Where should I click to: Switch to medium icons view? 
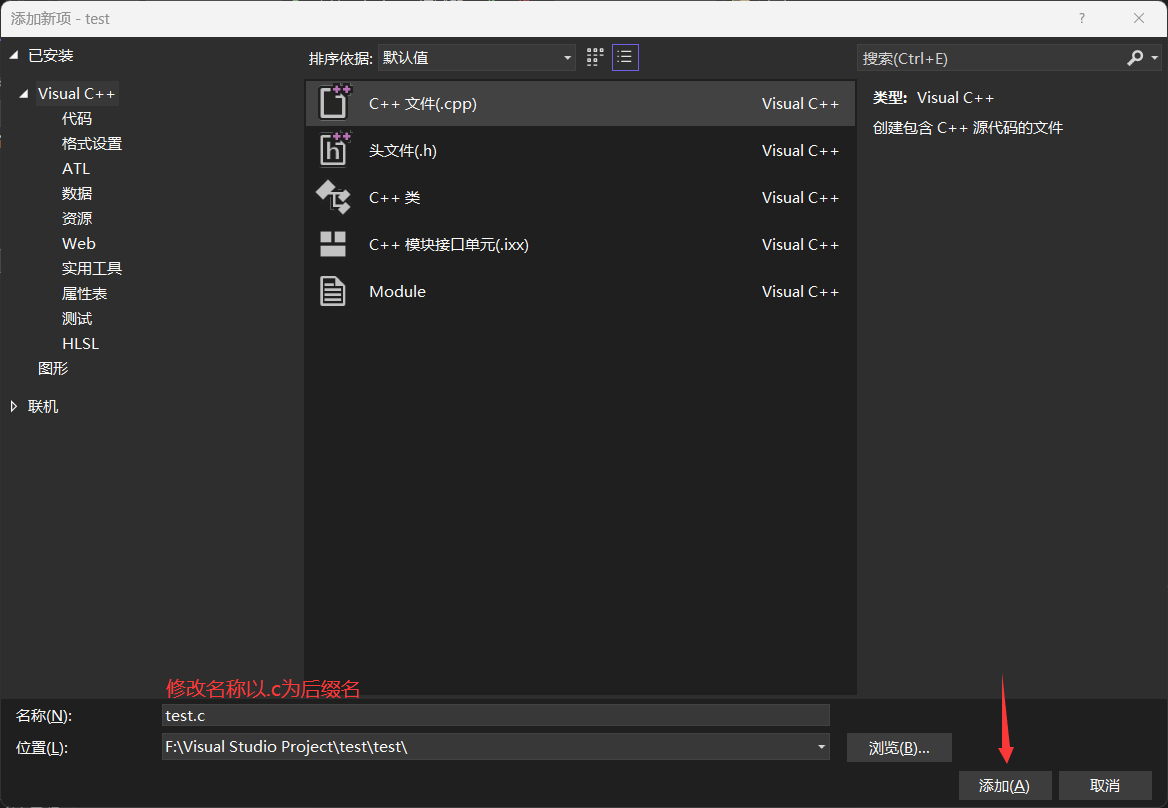click(594, 57)
